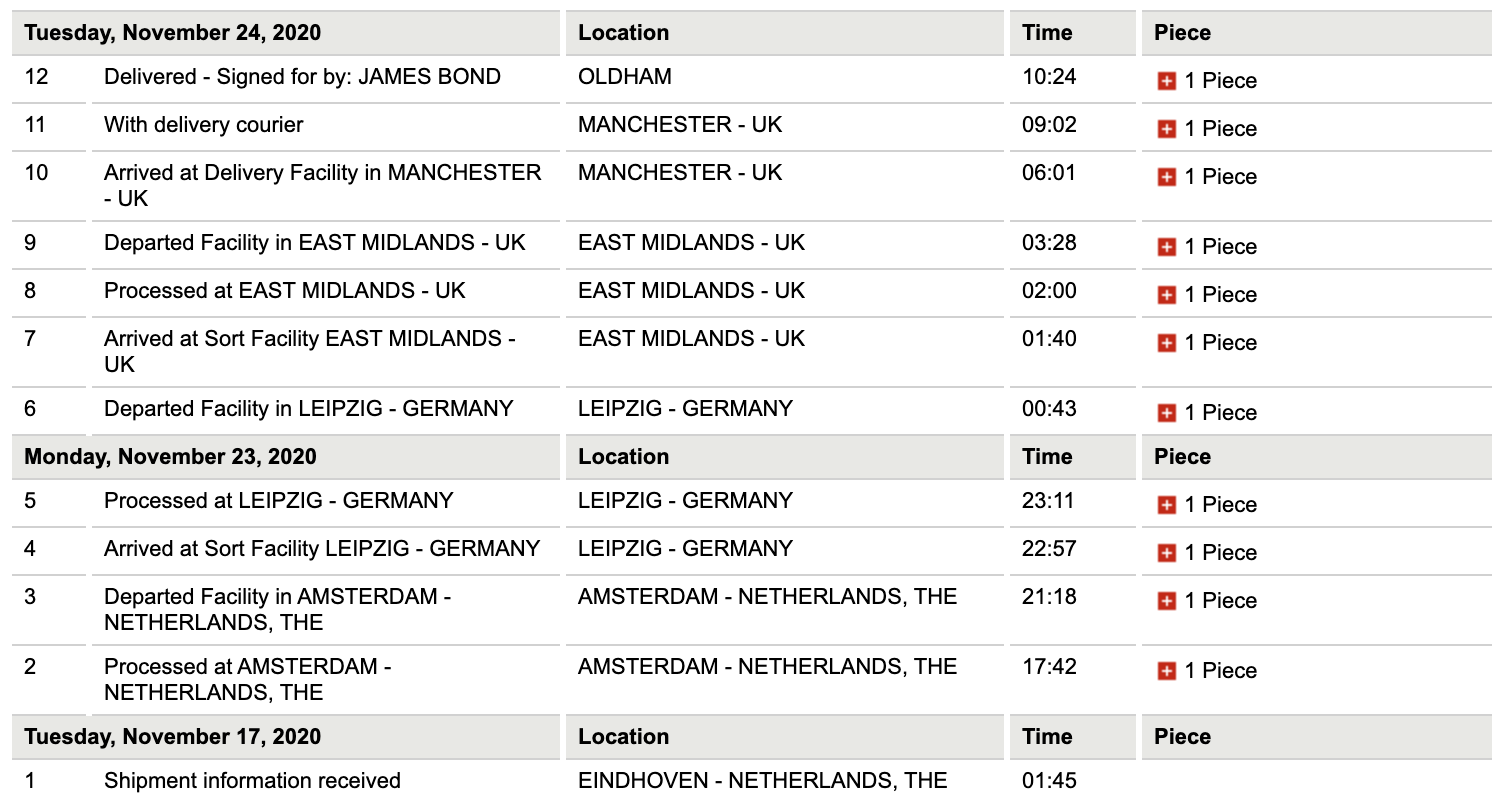Viewport: 1504px width, 810px height.
Task: Click plus icon for Departed Facility East Midlands
Action: (1166, 247)
